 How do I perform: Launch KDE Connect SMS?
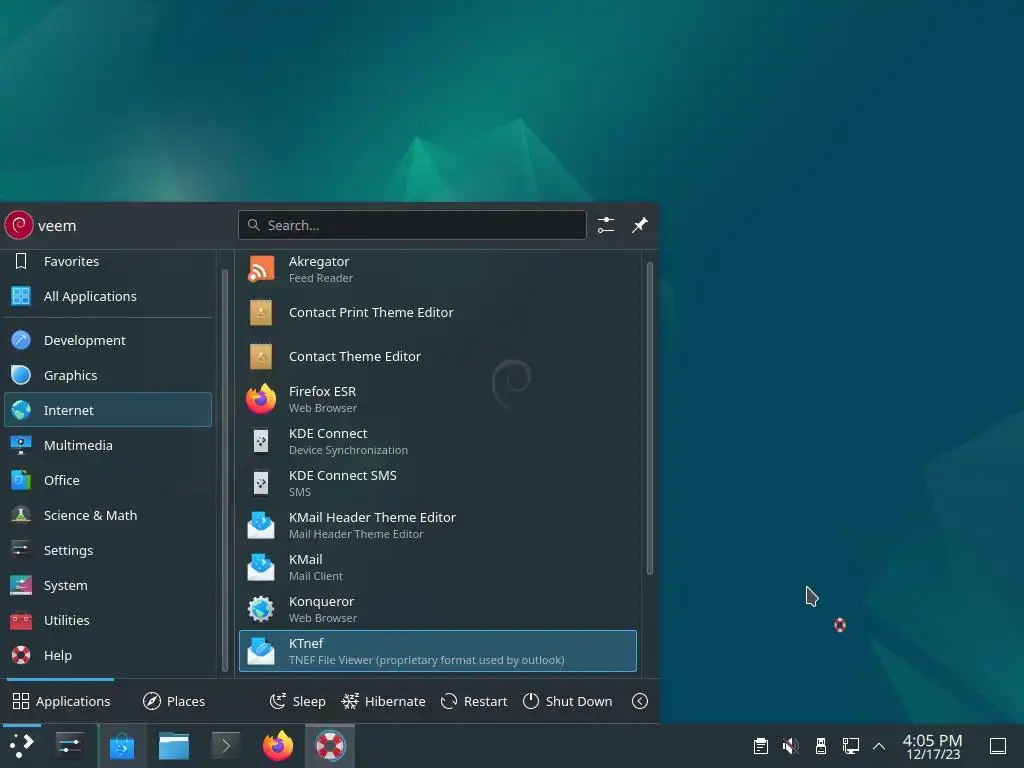click(x=438, y=483)
